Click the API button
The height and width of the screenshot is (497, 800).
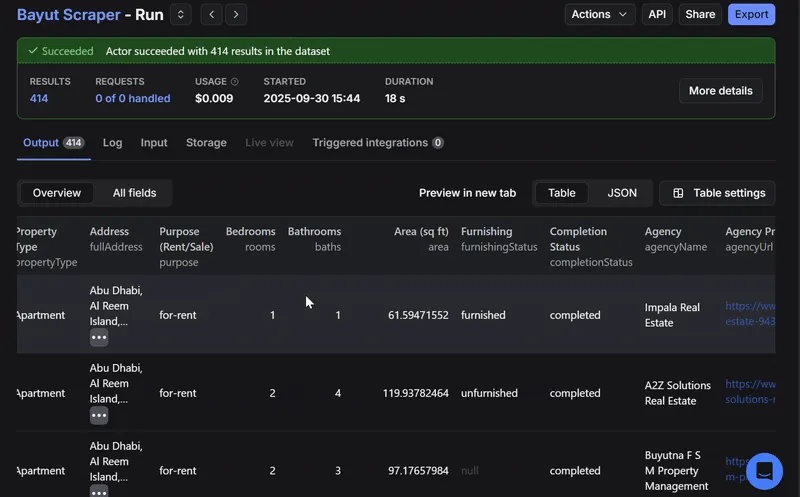(657, 14)
